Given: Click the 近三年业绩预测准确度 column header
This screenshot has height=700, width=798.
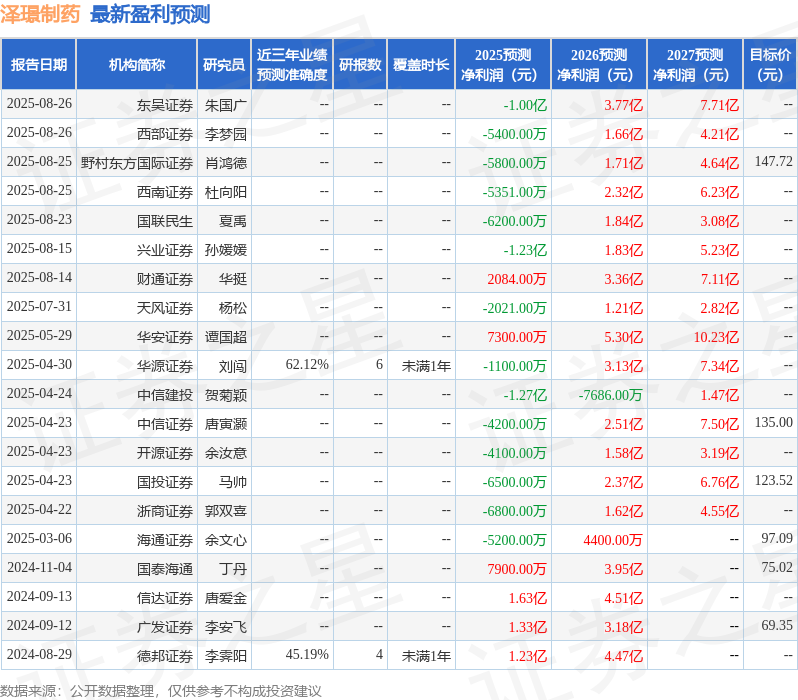Looking at the screenshot, I should point(292,65).
